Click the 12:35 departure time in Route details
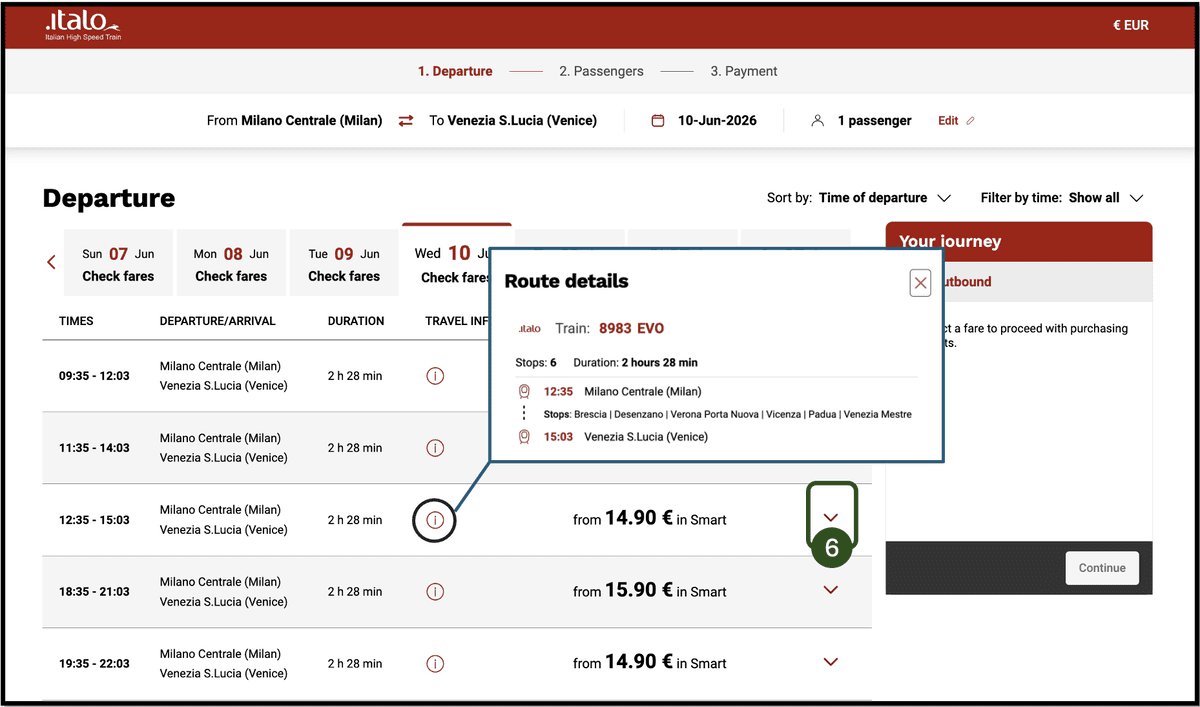 [558, 392]
